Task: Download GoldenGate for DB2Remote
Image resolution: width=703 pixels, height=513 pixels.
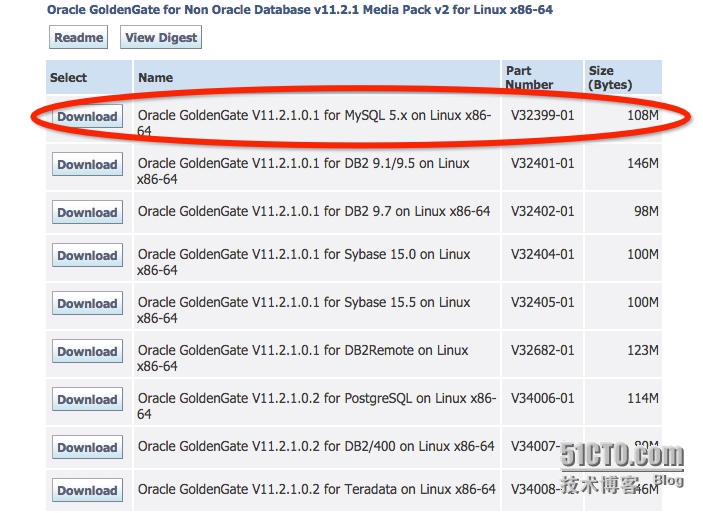Action: pos(87,351)
